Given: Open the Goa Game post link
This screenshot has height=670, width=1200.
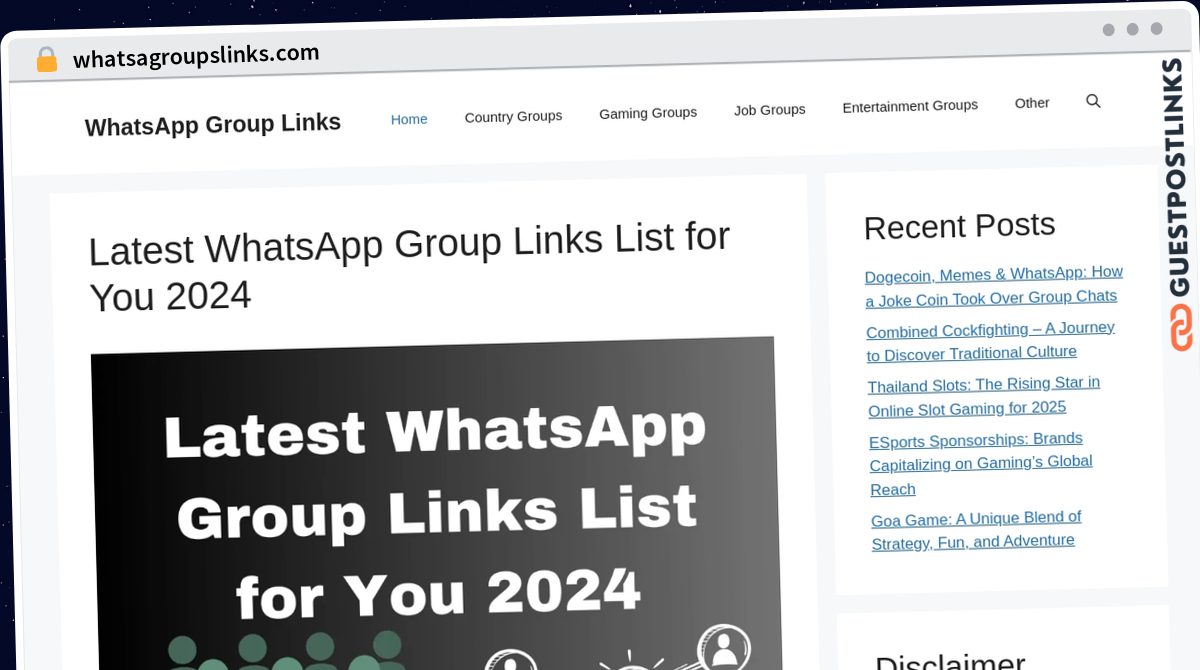Looking at the screenshot, I should pos(976,531).
